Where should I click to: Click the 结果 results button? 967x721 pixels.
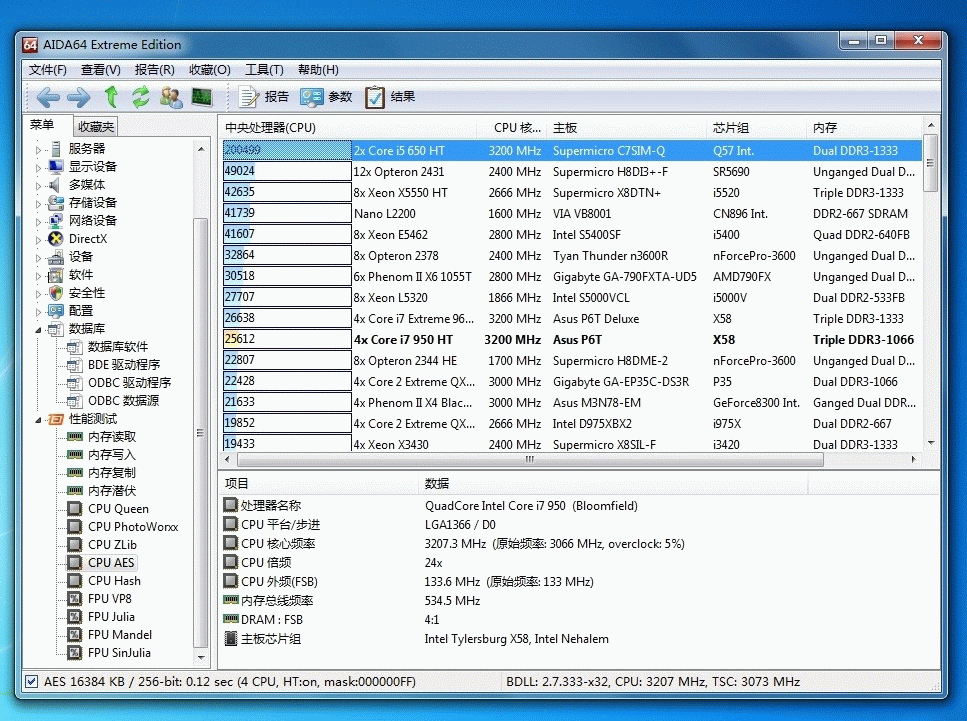(x=390, y=97)
